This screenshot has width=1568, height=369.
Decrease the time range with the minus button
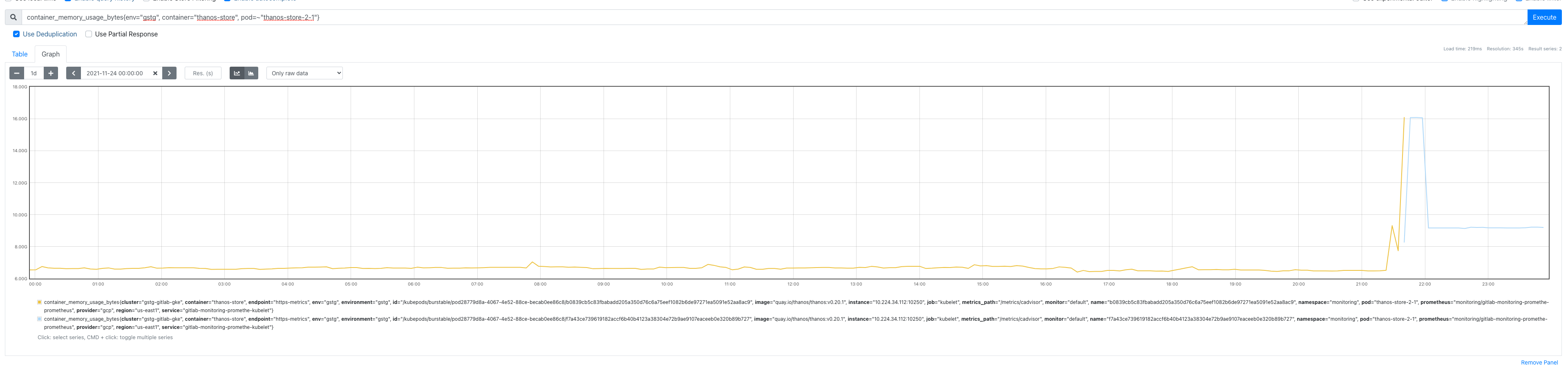(x=17, y=73)
